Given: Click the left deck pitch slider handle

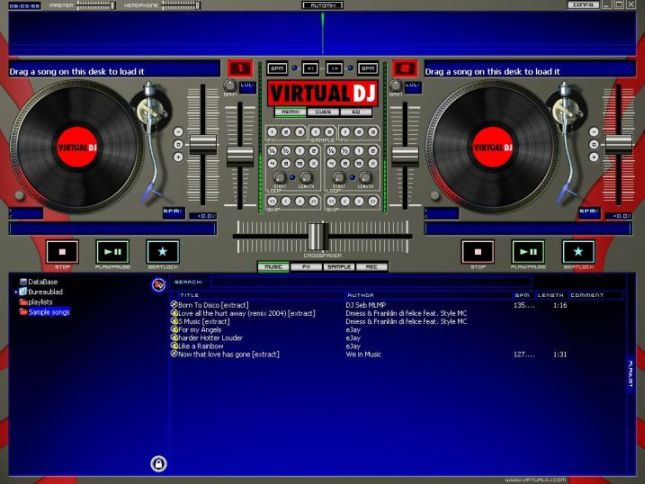Looking at the screenshot, I should 203,144.
